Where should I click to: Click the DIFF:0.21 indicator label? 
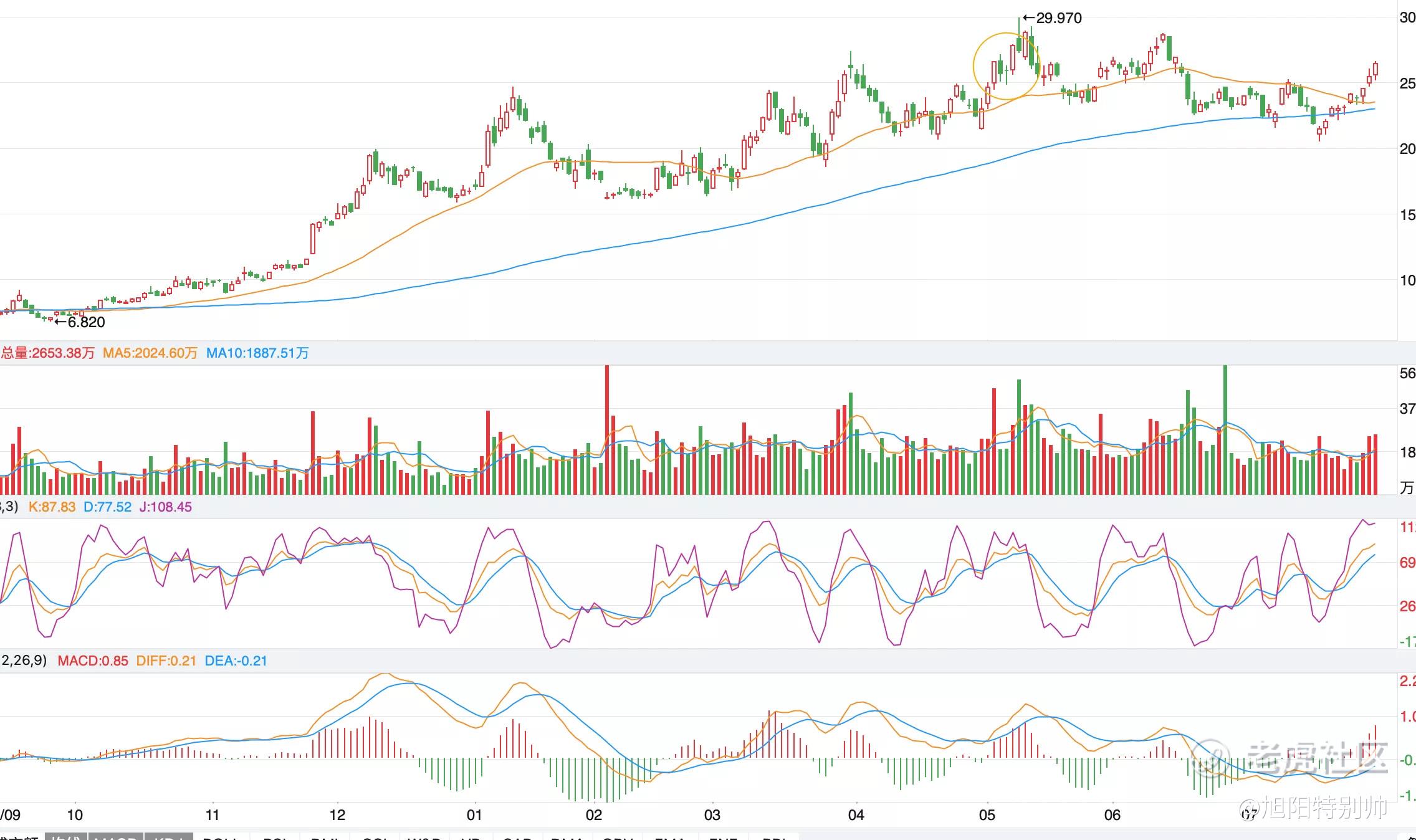(x=166, y=661)
